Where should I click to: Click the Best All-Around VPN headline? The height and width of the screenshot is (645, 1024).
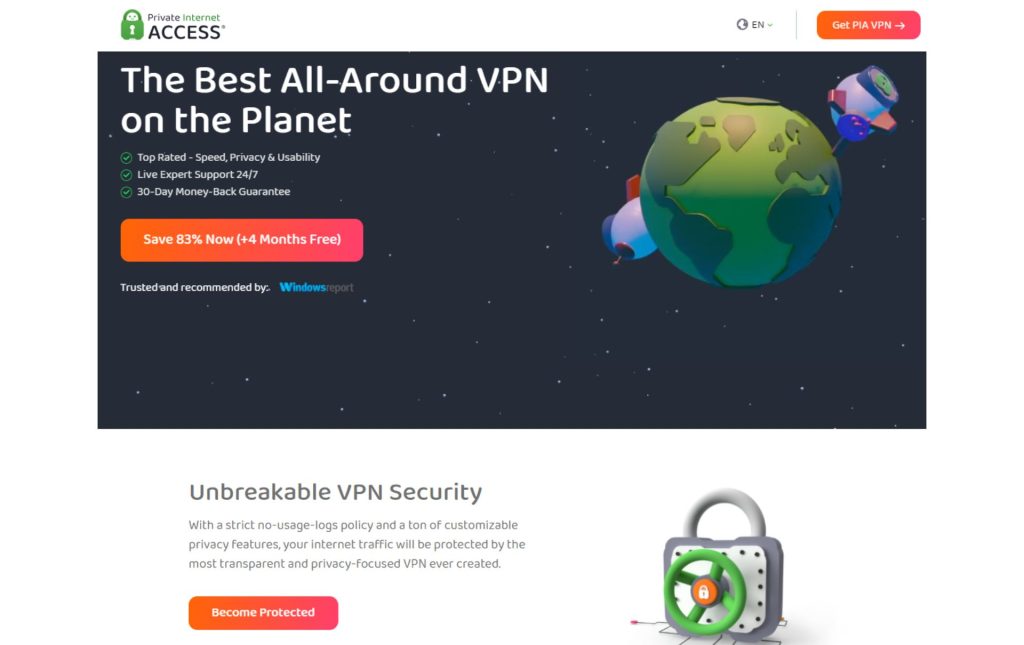[334, 100]
